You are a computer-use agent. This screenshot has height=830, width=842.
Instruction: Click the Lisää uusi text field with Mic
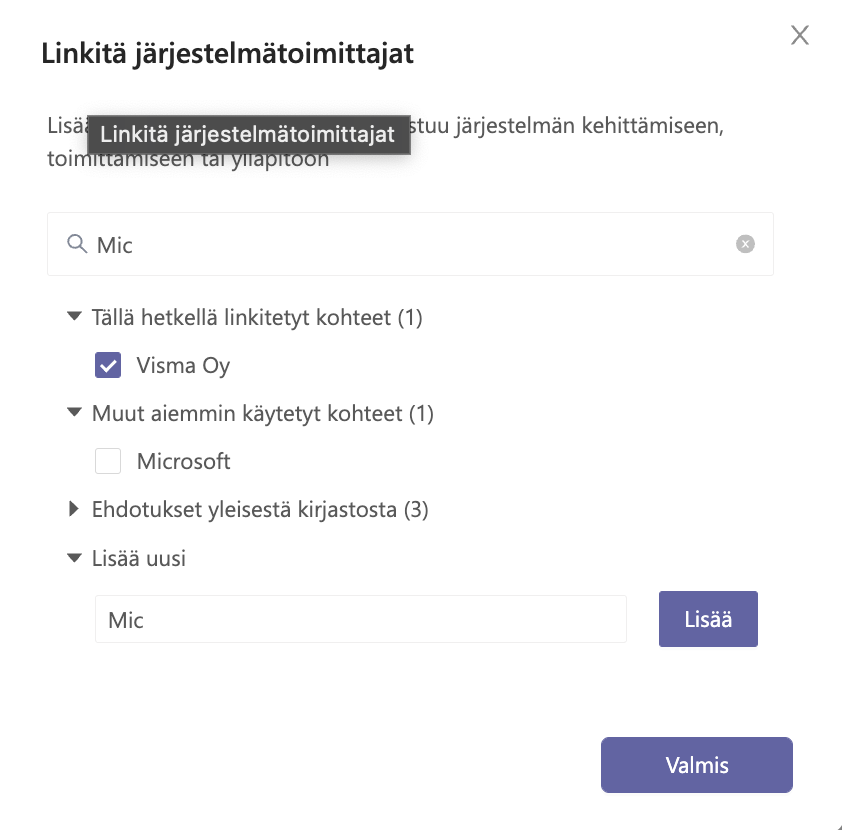point(361,619)
